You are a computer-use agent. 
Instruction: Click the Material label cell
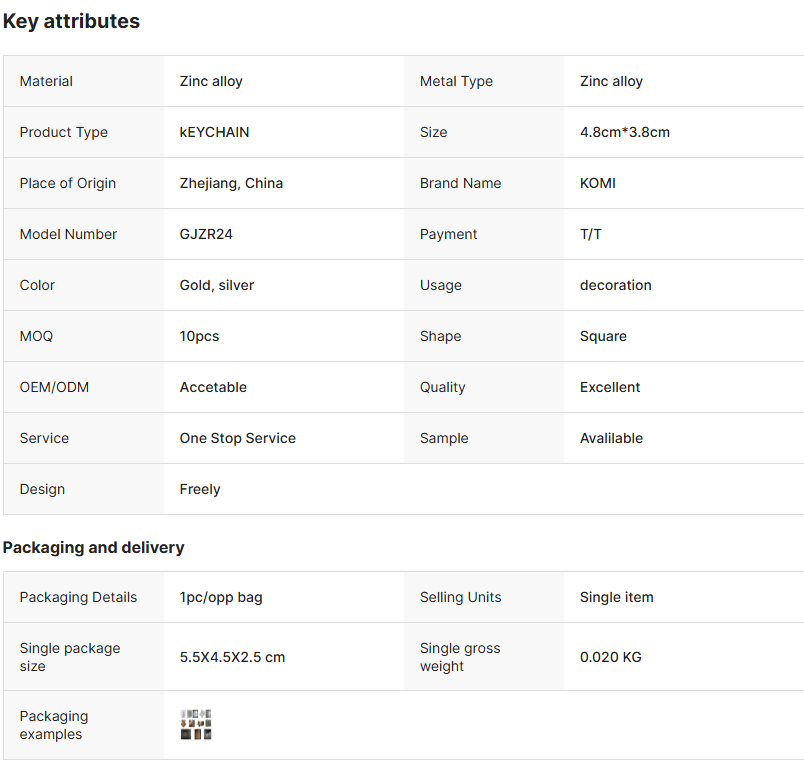(84, 81)
